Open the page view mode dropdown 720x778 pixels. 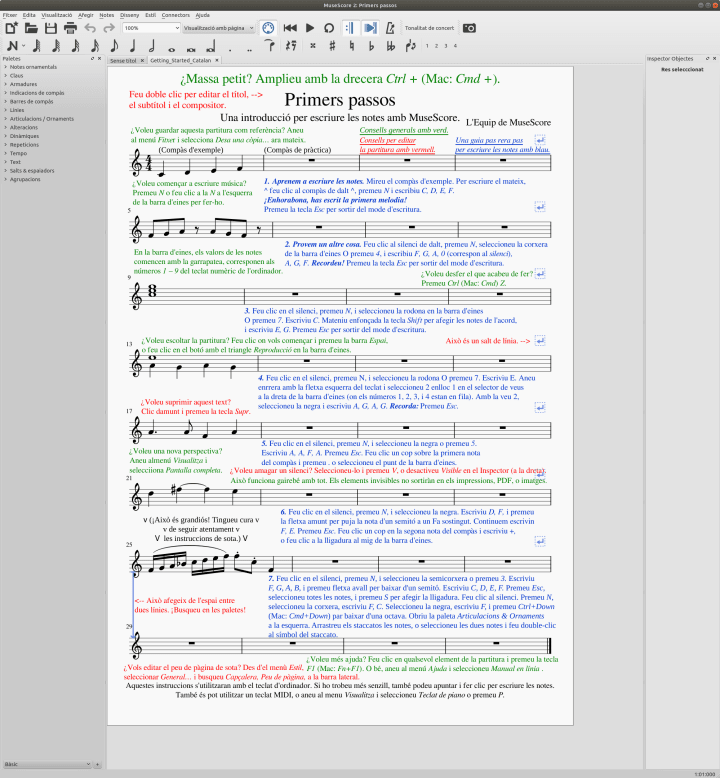[219, 28]
